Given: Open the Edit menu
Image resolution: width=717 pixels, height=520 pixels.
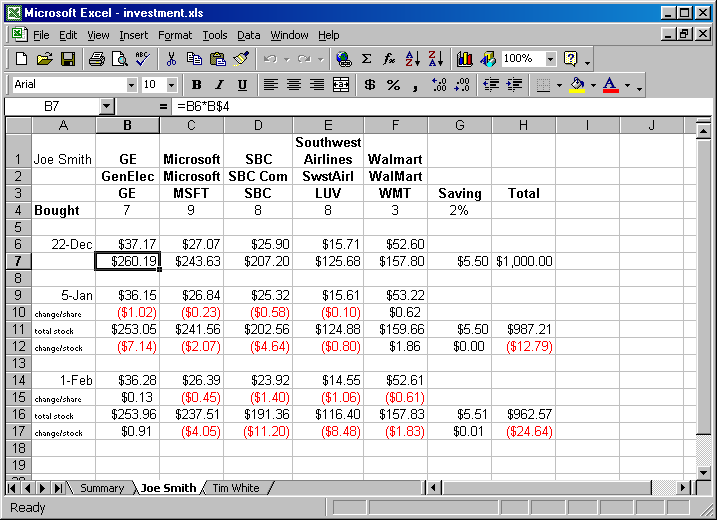Looking at the screenshot, I should [68, 35].
